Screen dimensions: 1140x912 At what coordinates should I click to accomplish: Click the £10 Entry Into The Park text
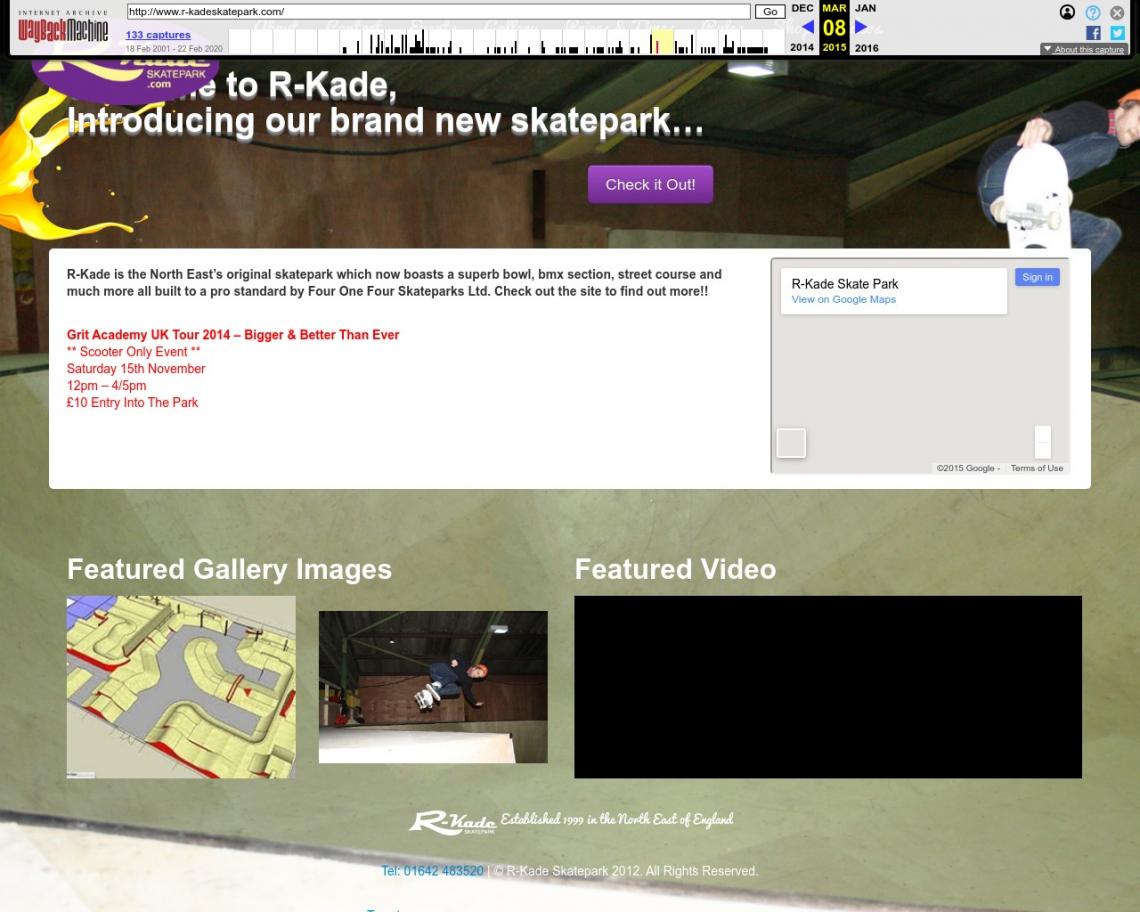pos(132,403)
